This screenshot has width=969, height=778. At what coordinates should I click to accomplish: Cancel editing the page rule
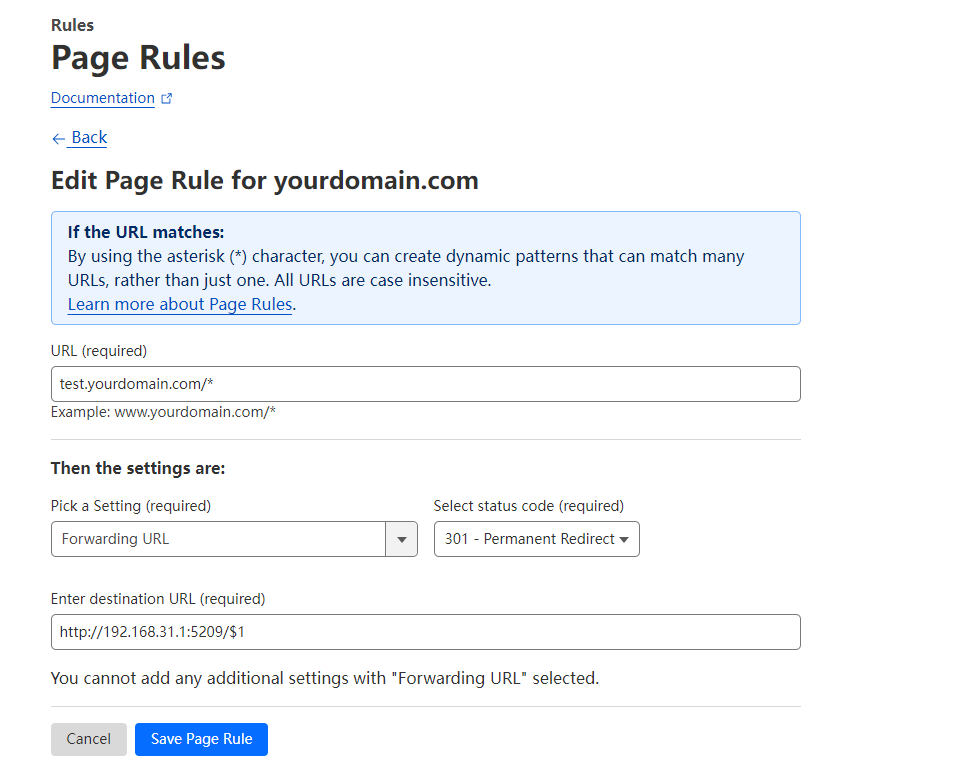(x=88, y=739)
